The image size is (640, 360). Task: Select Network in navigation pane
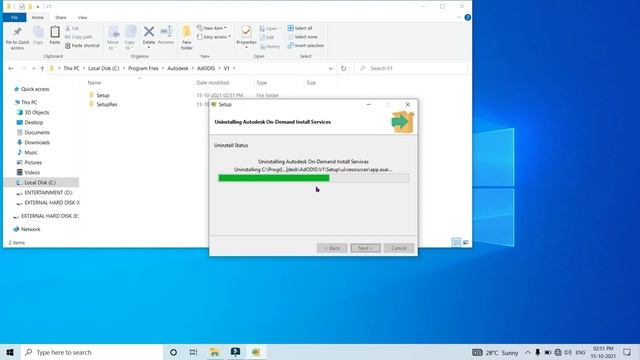tap(30, 229)
